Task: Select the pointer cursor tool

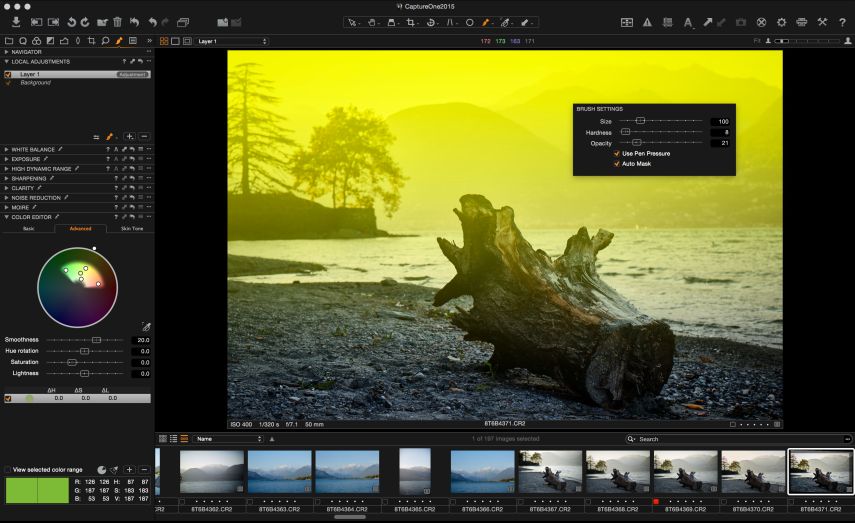Action: 352,22
